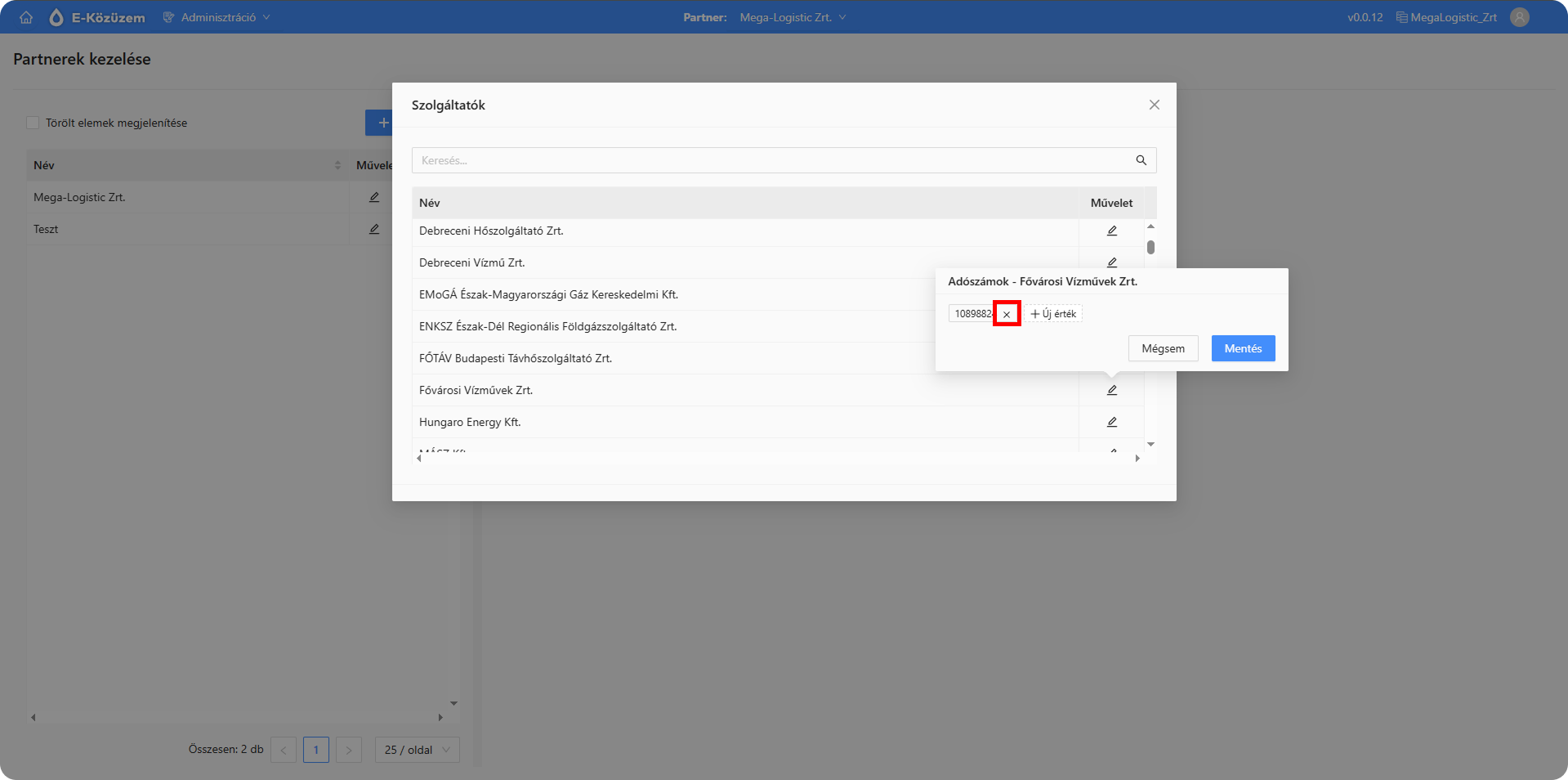Viewport: 1568px width, 780px height.
Task: Toggle Törölt elemek megjelenítése checkbox
Action: [33, 123]
